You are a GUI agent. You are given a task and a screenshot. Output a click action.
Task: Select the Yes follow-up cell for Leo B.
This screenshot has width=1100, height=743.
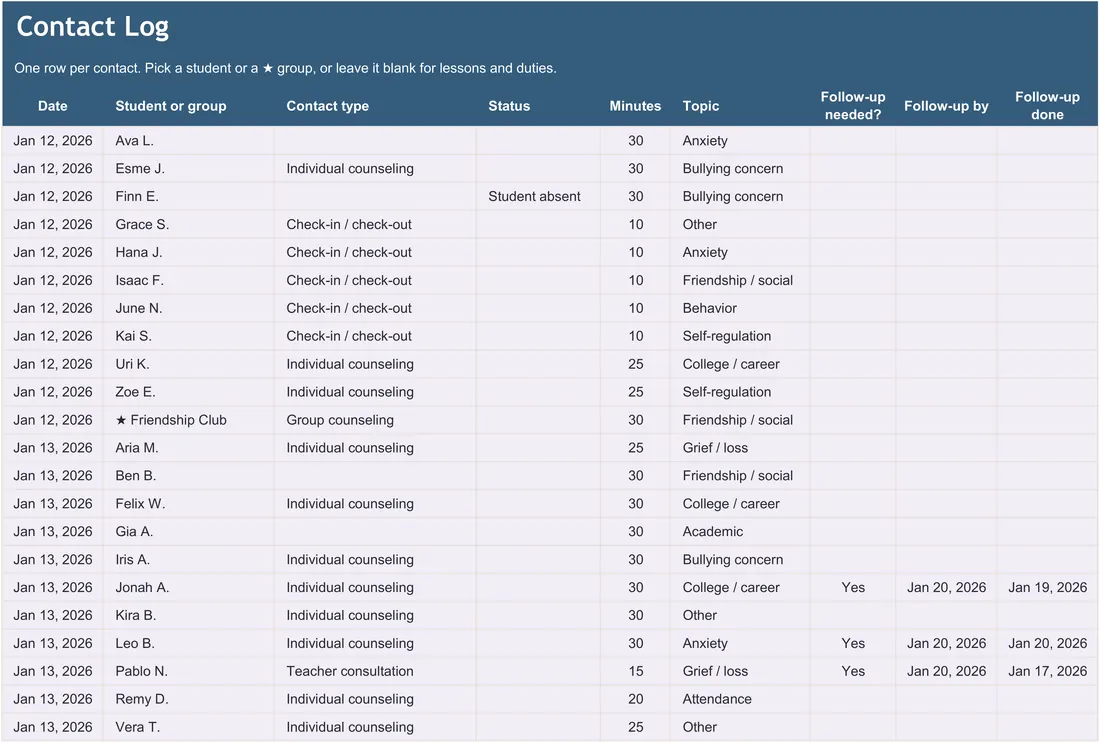853,643
